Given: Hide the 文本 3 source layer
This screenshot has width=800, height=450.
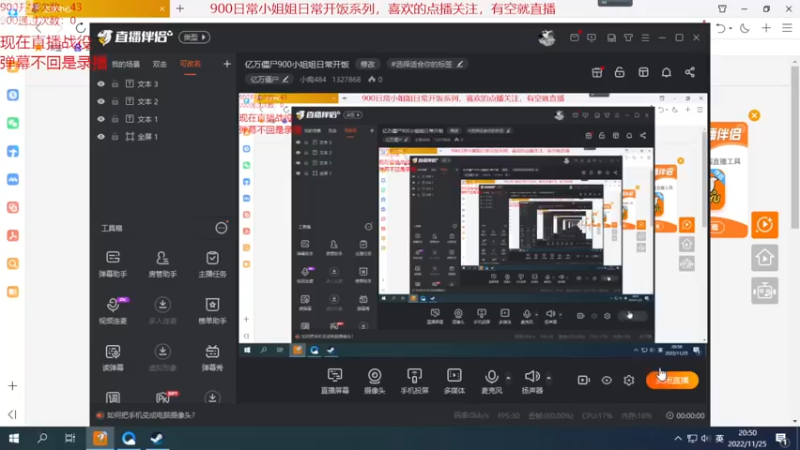Looking at the screenshot, I should pyautogui.click(x=101, y=84).
